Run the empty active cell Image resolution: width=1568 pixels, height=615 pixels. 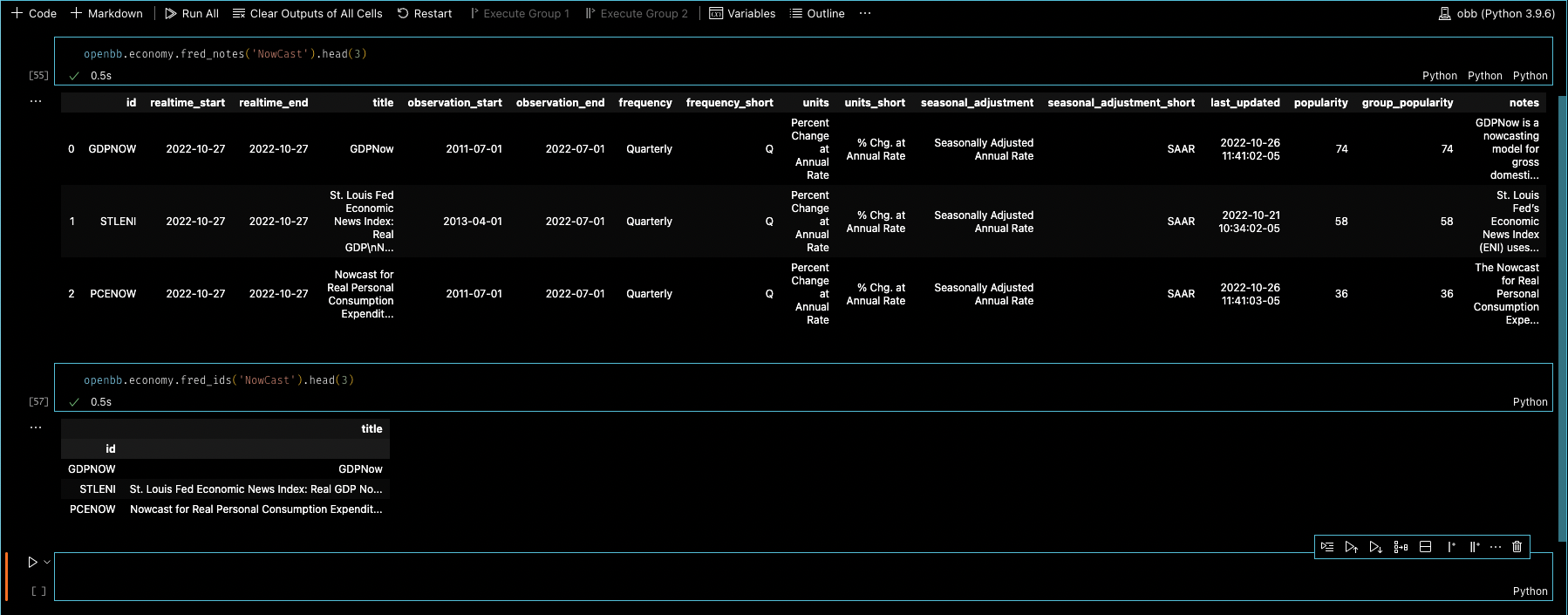point(32,563)
